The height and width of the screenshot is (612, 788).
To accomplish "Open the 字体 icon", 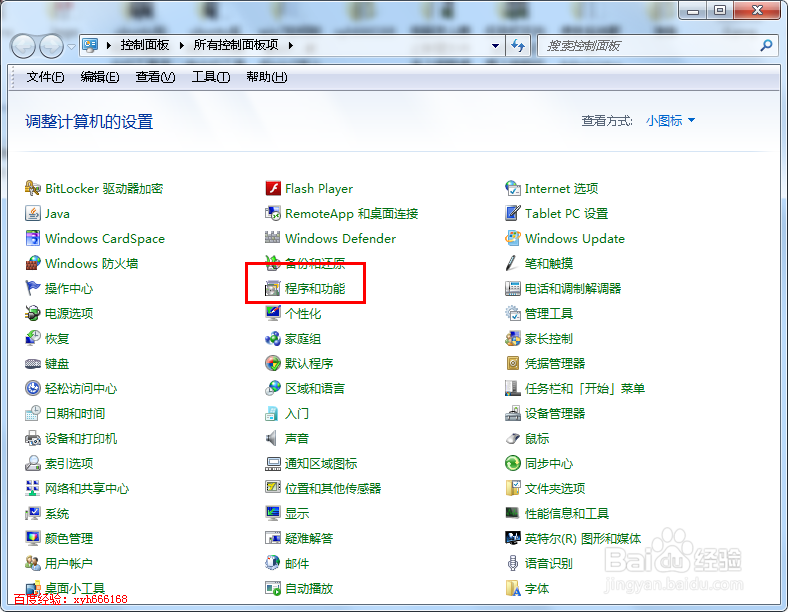I will coord(513,588).
